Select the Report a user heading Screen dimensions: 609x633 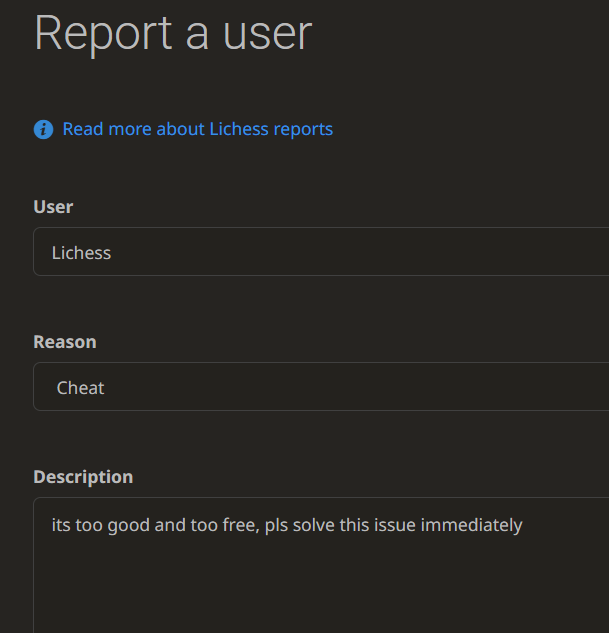[173, 34]
